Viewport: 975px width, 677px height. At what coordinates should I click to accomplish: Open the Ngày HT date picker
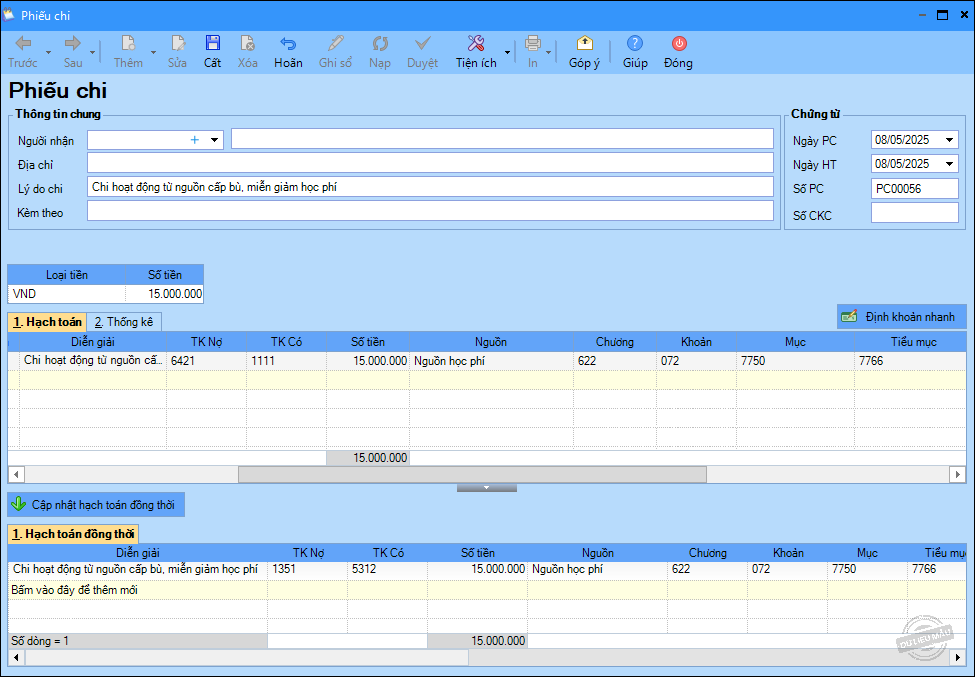click(x=950, y=164)
